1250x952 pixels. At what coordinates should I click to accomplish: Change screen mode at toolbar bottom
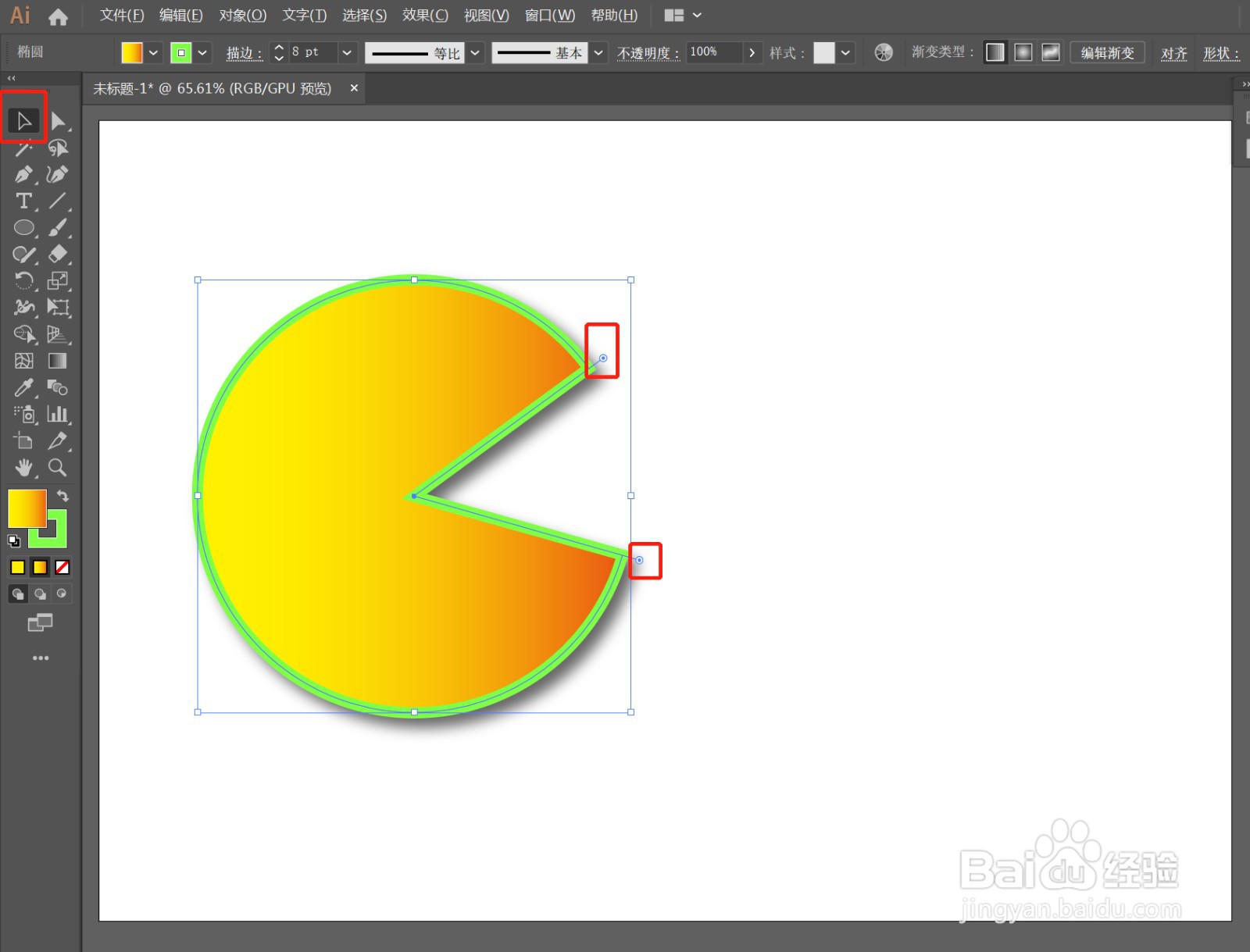40,622
